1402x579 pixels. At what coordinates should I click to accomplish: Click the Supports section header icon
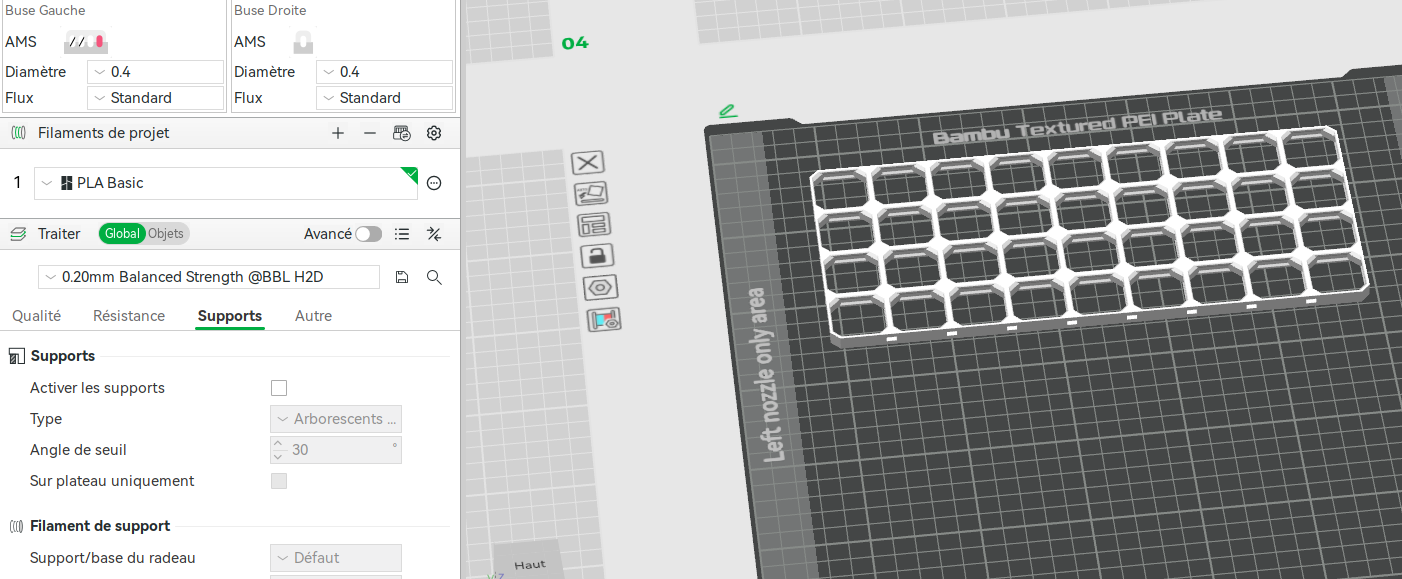pos(16,356)
